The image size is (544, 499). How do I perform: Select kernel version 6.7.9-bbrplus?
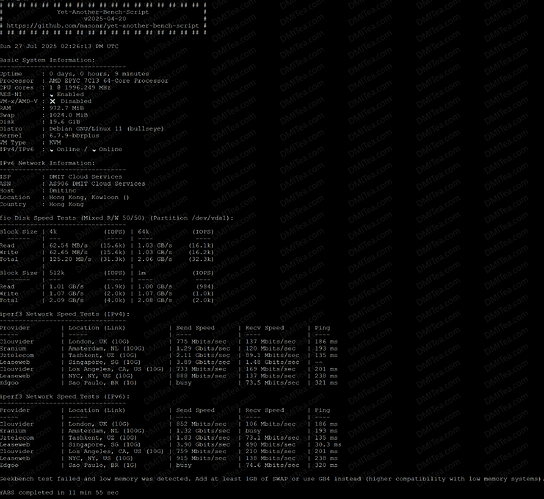pos(74,136)
